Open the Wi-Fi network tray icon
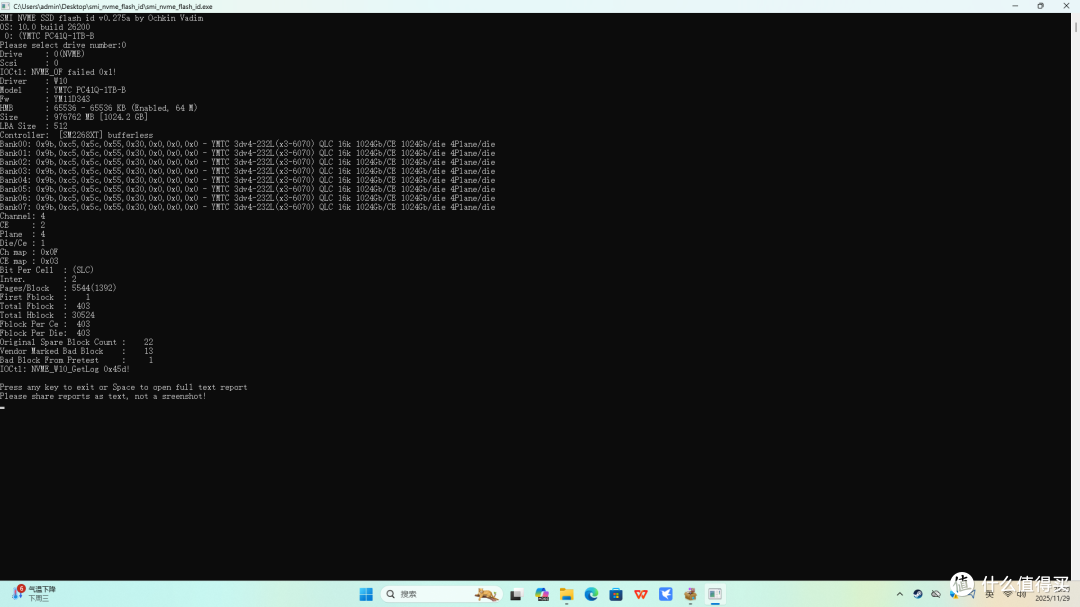Viewport: 1080px width, 607px height. (x=1008, y=594)
